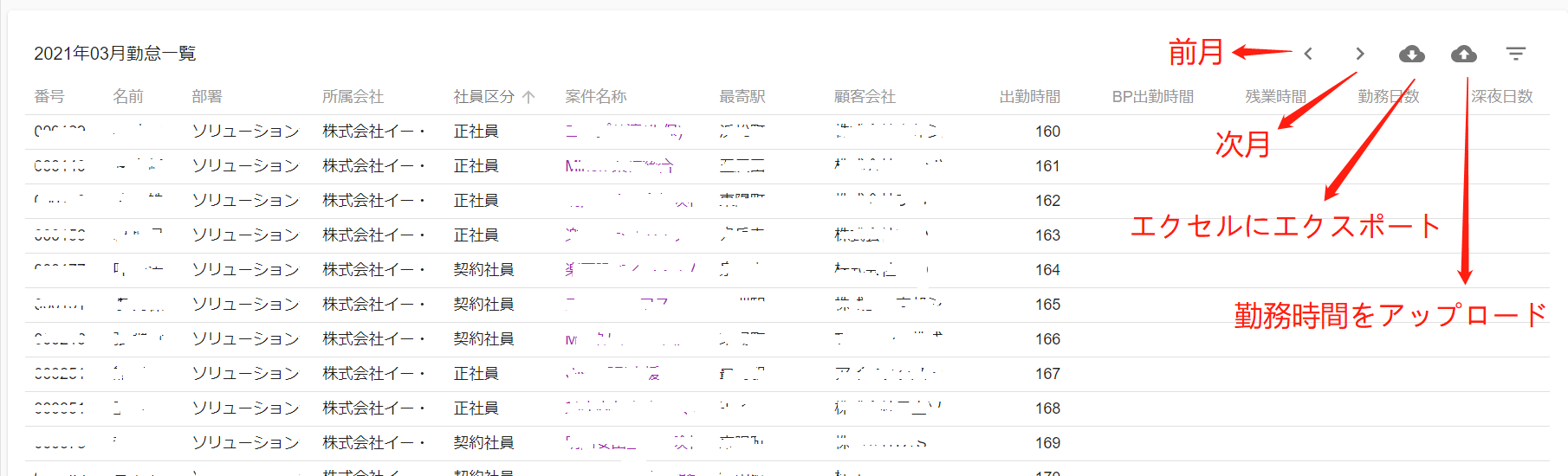Sort by 出勤時間 column header
The width and height of the screenshot is (1568, 476).
coord(1029,97)
